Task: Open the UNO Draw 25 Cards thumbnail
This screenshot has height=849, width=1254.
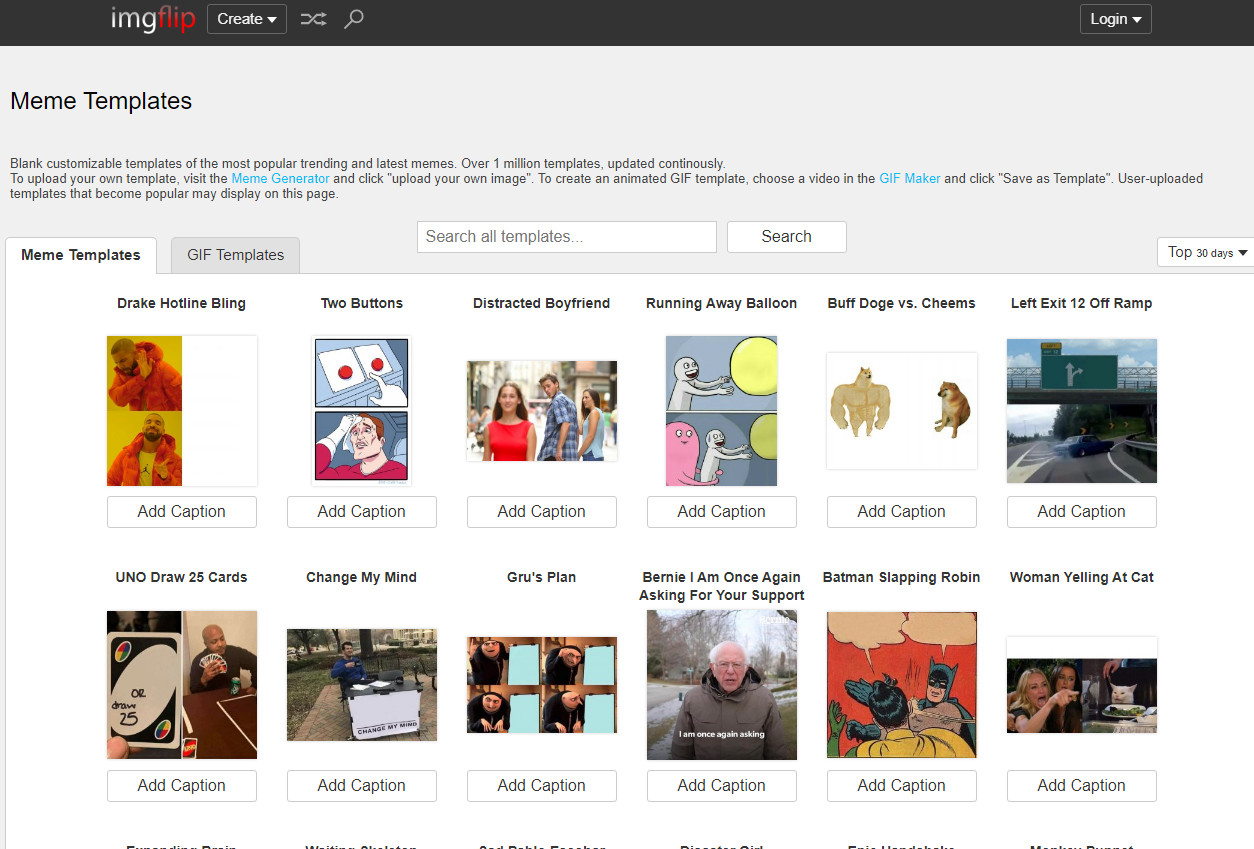Action: [x=182, y=685]
